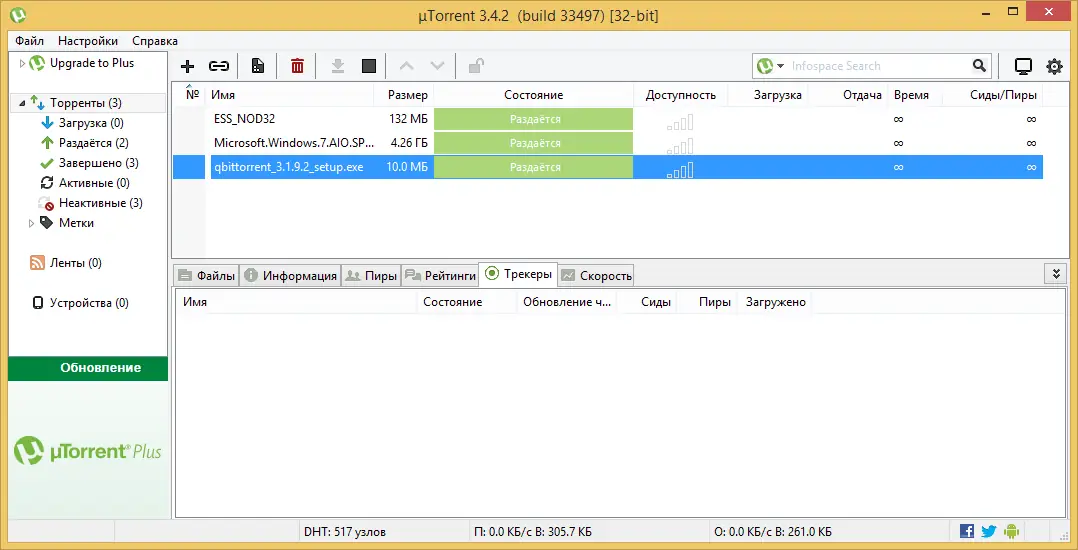The height and width of the screenshot is (550, 1078).
Task: Click upload speed status О: 0.0 КБ/с
Action: coord(773,532)
